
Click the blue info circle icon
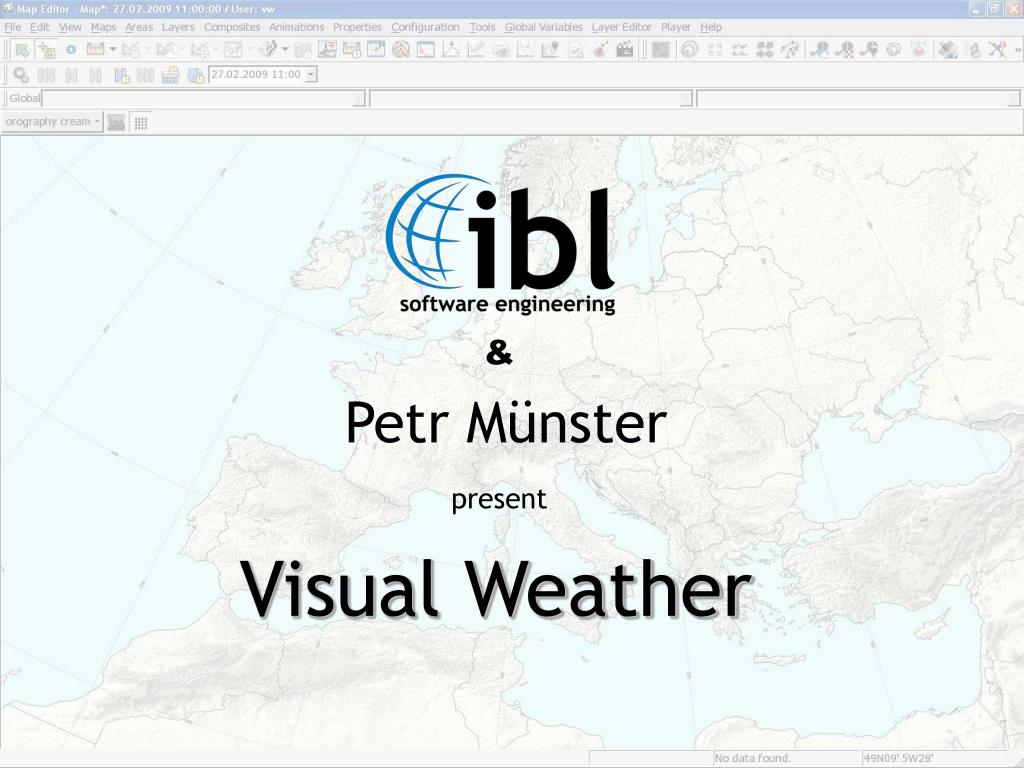[x=71, y=50]
